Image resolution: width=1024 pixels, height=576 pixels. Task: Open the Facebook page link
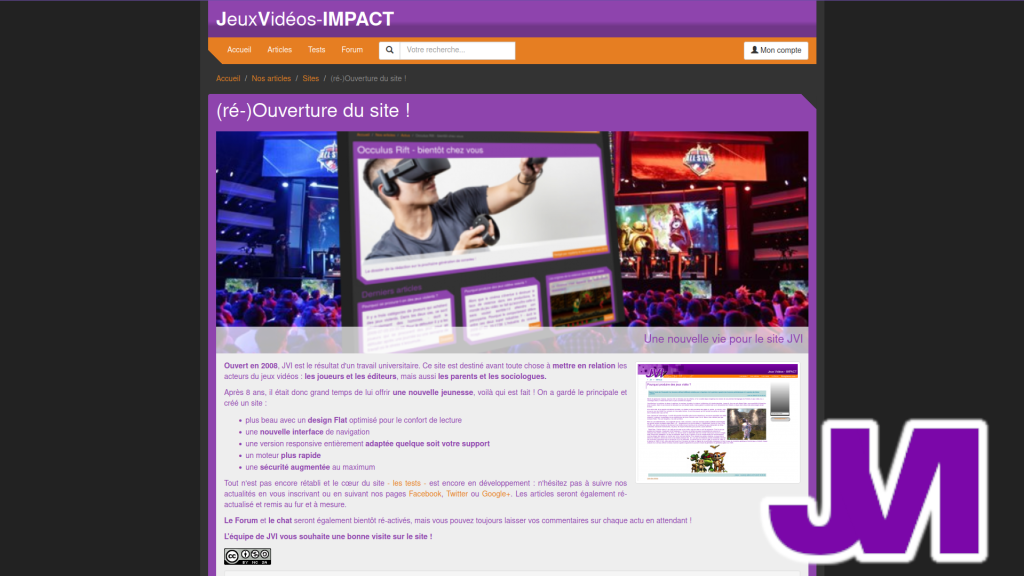[424, 494]
